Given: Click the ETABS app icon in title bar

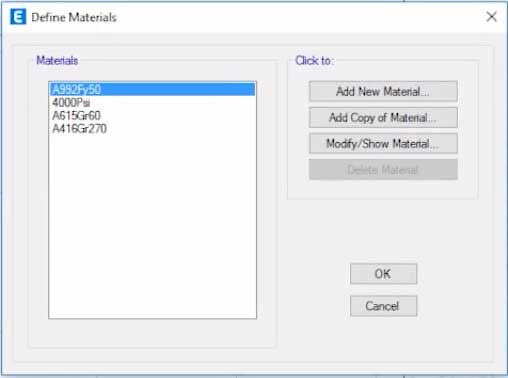Looking at the screenshot, I should 18,17.
